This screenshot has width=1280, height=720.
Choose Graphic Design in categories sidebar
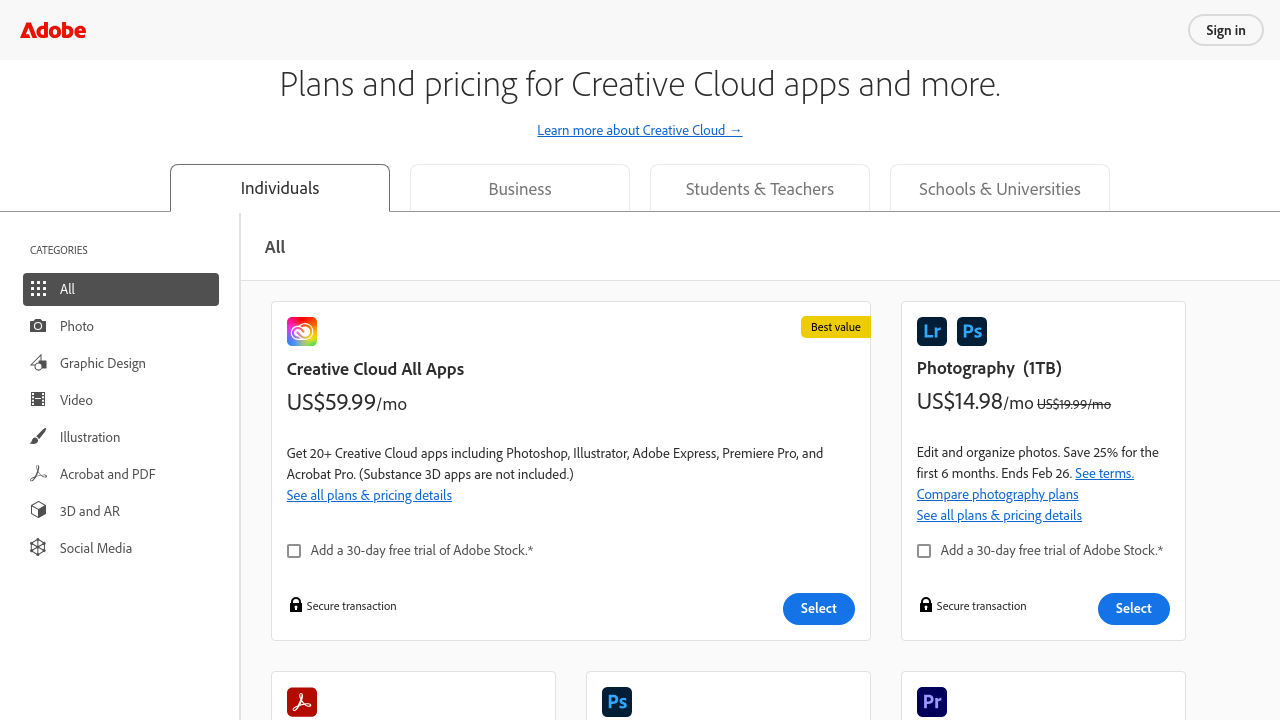(102, 363)
